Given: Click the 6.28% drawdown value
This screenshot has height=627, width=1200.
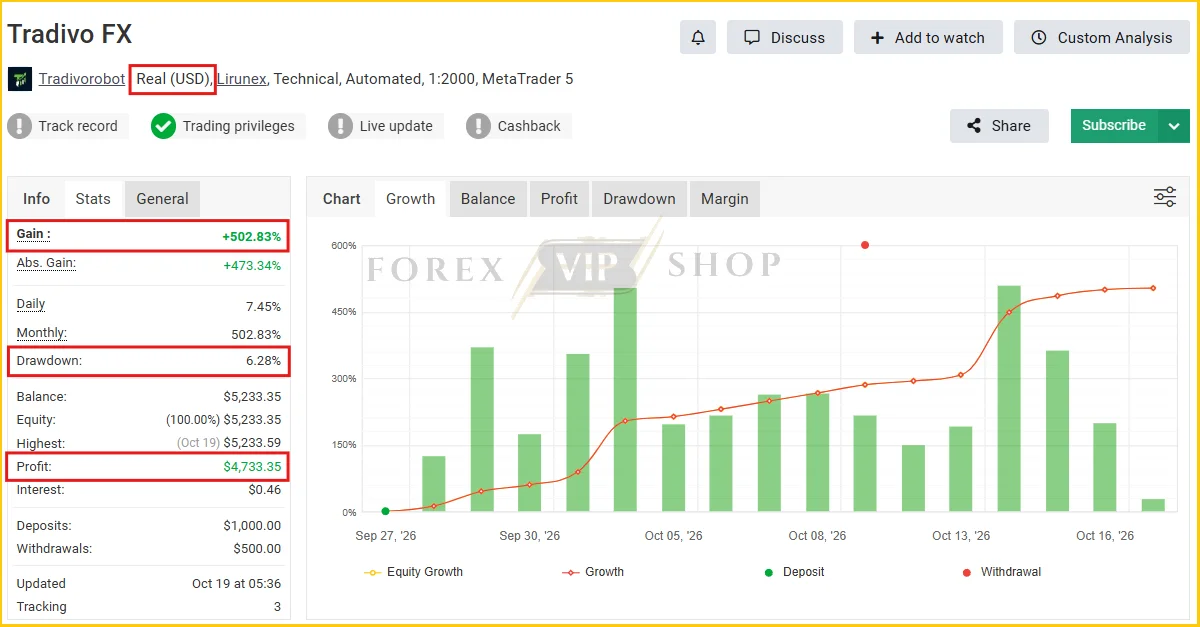Looking at the screenshot, I should coord(263,360).
